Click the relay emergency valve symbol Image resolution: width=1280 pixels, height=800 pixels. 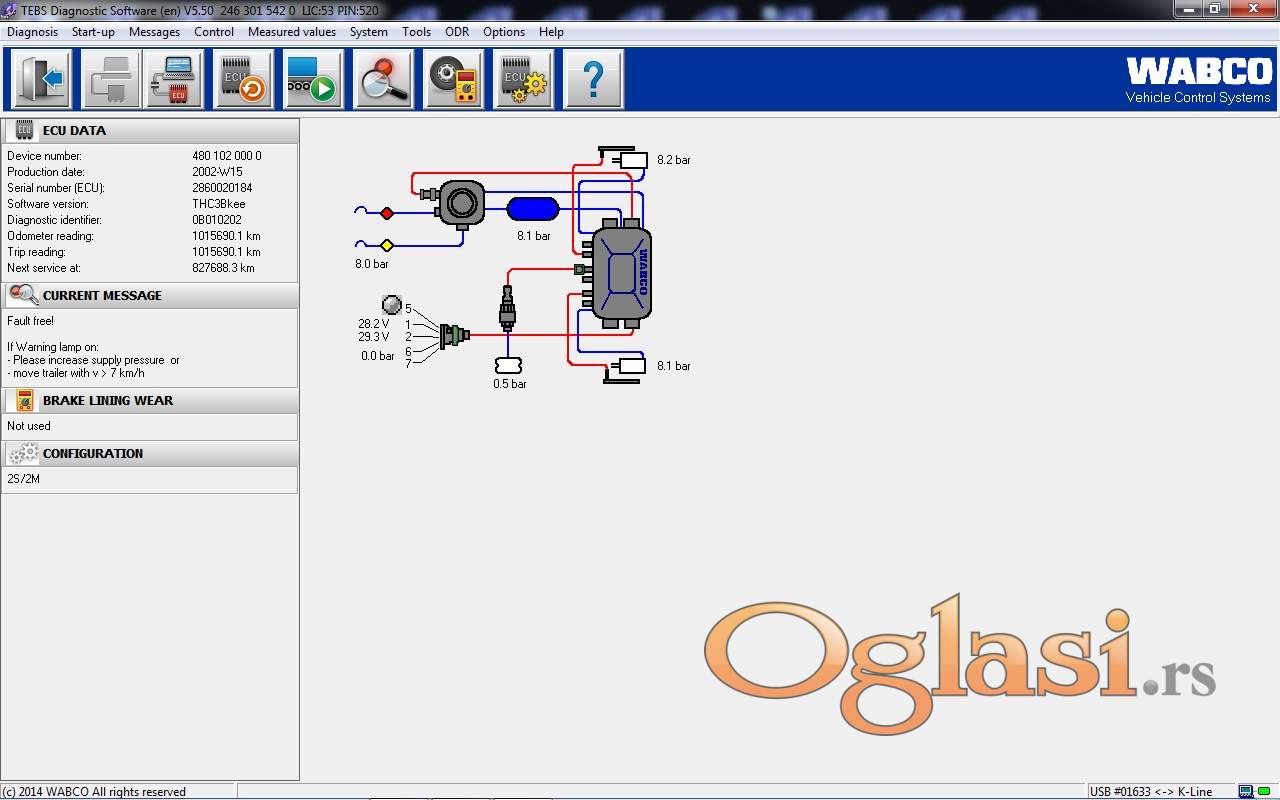[x=461, y=203]
